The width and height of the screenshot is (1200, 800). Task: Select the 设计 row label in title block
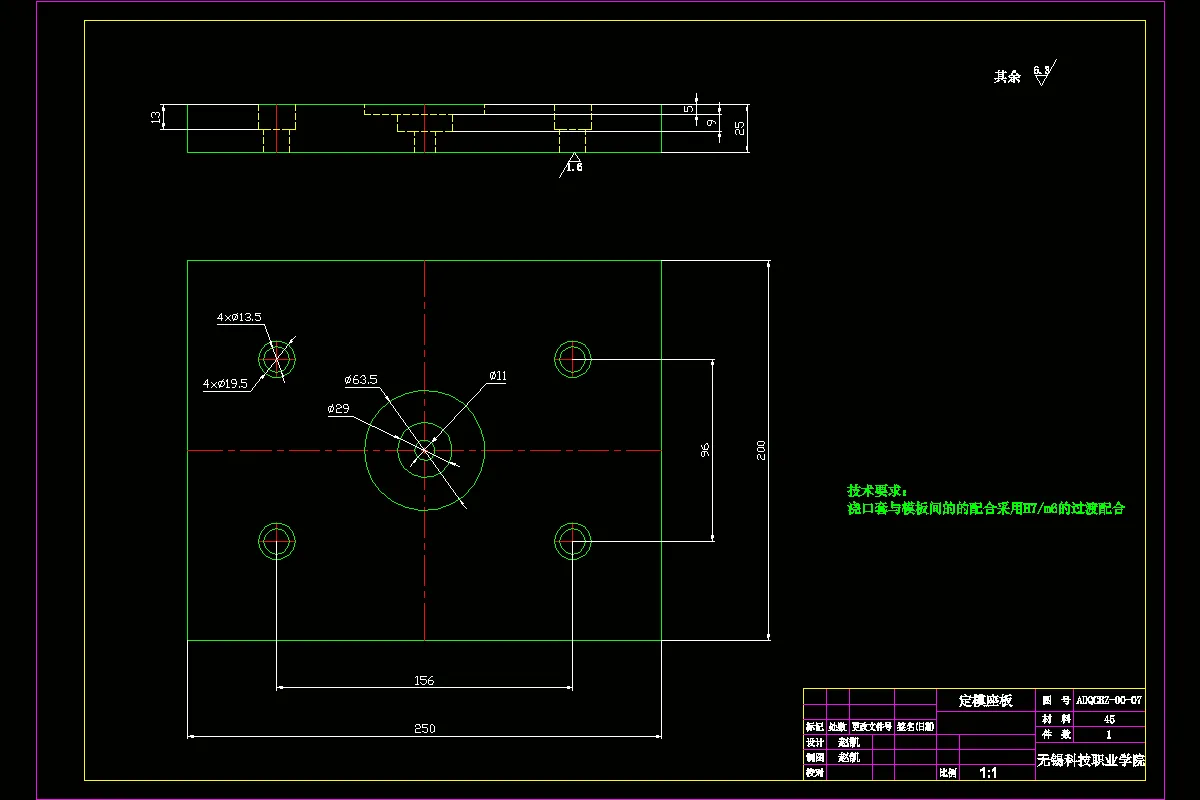815,743
